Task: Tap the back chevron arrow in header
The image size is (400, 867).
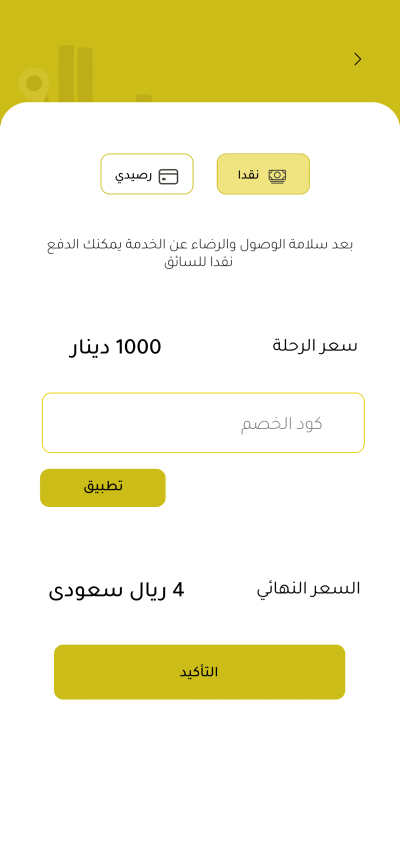Action: coord(358,59)
